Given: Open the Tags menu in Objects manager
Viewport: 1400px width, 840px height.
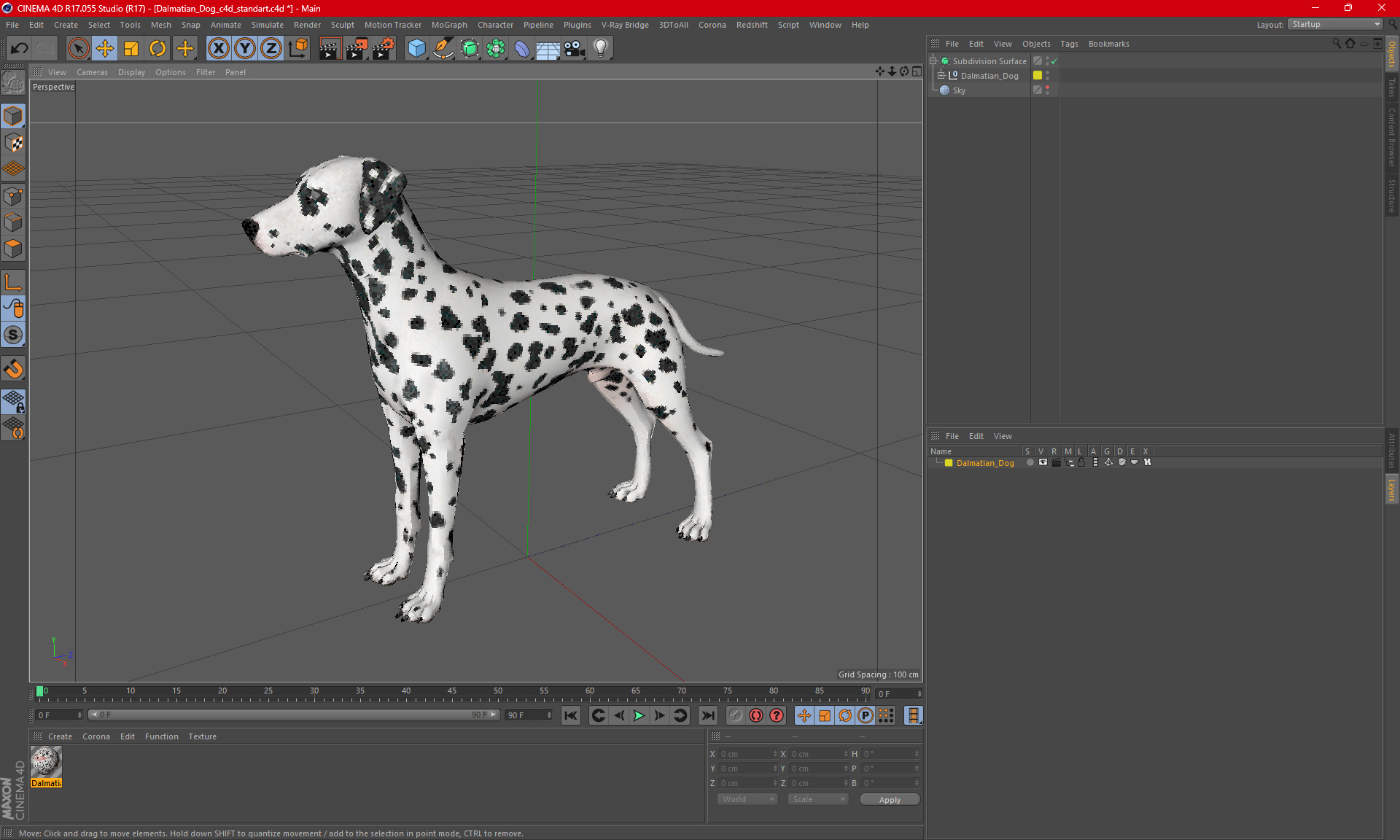Looking at the screenshot, I should pyautogui.click(x=1069, y=44).
